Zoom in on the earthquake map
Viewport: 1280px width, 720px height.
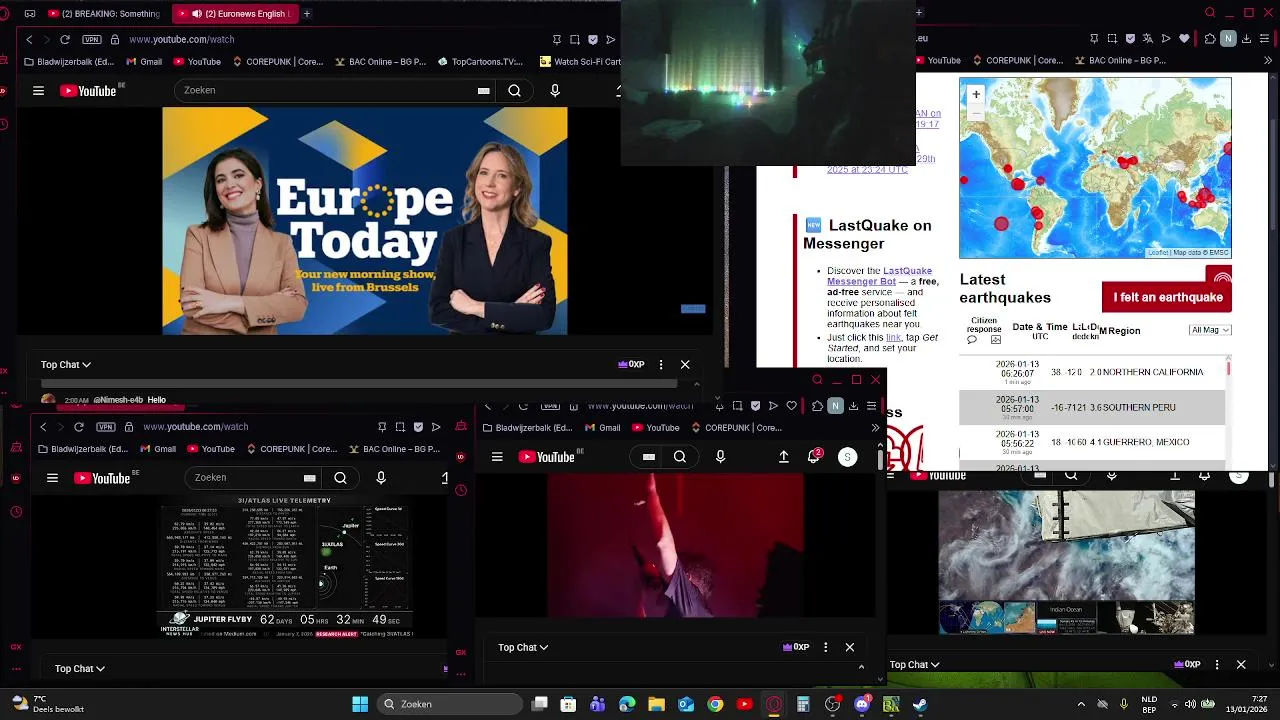point(976,95)
